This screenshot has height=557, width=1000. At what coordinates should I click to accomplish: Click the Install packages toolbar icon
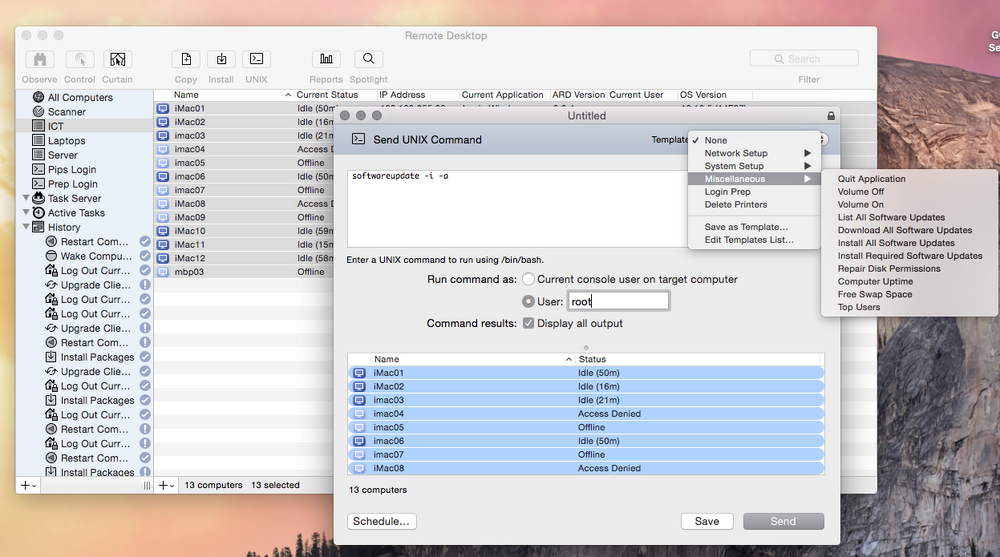click(x=221, y=59)
